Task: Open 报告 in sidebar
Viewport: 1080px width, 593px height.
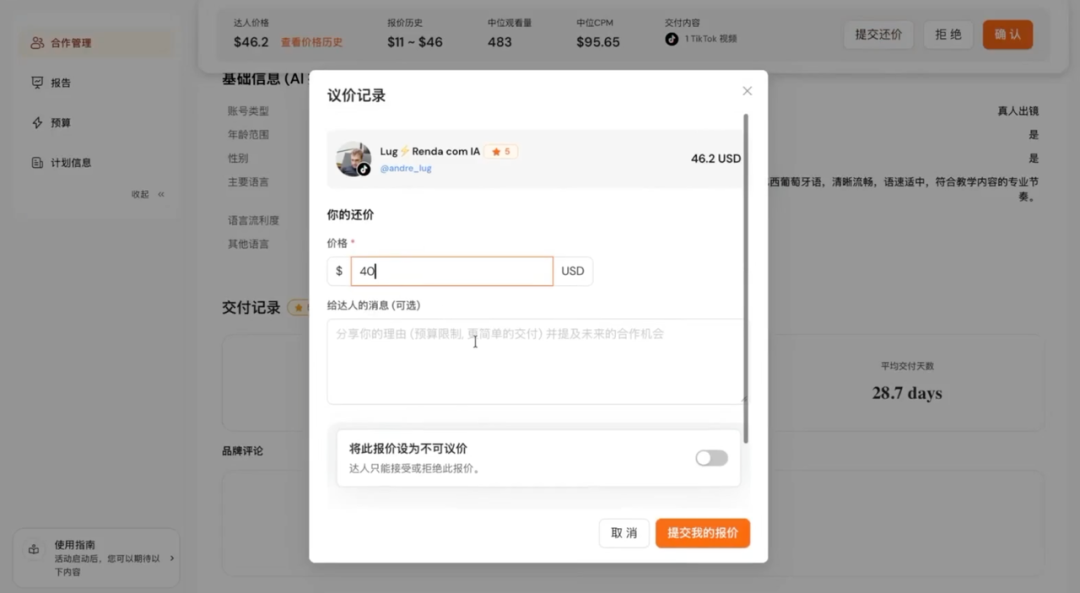Action: click(x=96, y=83)
